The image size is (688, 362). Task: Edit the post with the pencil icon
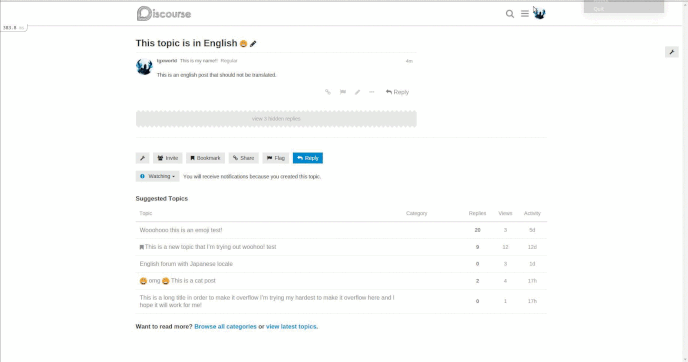[357, 92]
